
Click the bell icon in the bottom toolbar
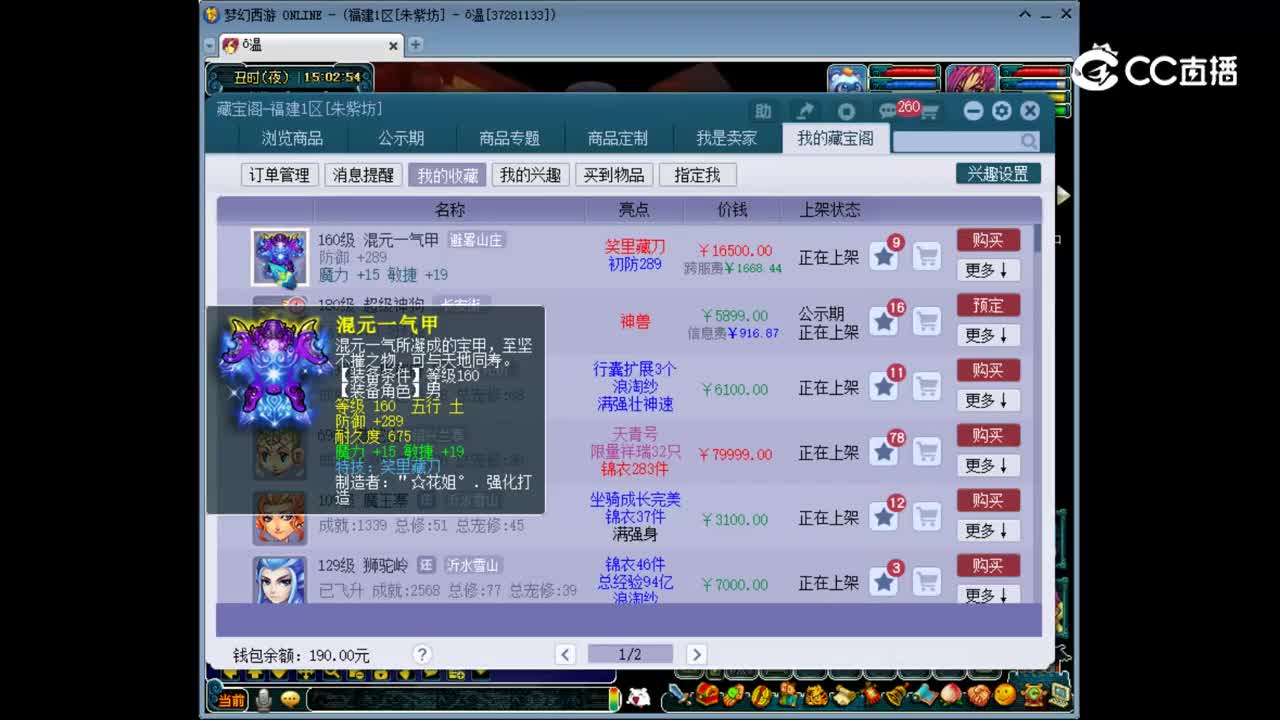point(897,694)
